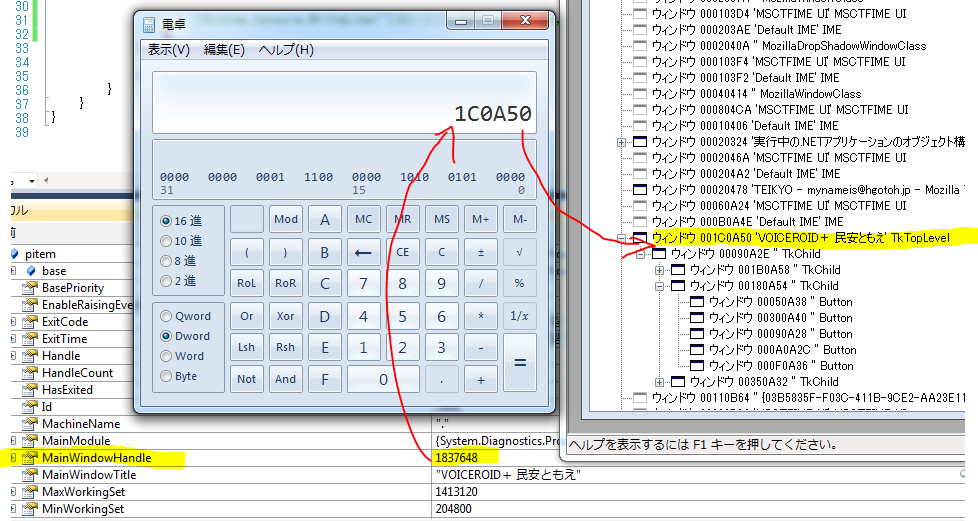
Task: Click digit 7 on calculator
Action: click(364, 283)
